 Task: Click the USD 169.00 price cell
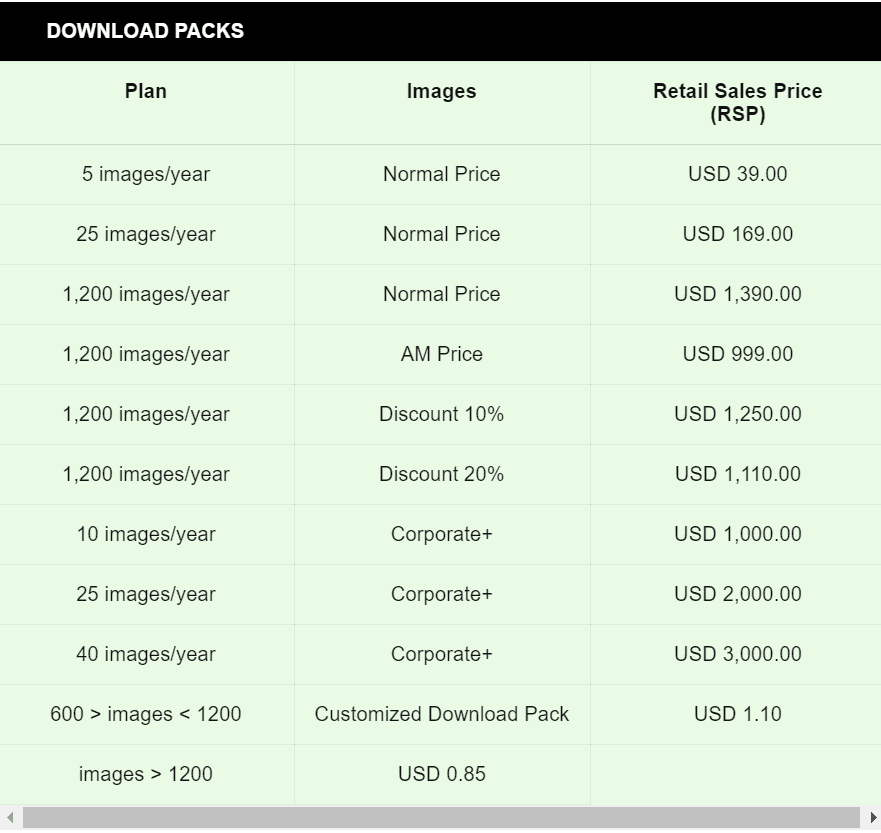tap(737, 234)
